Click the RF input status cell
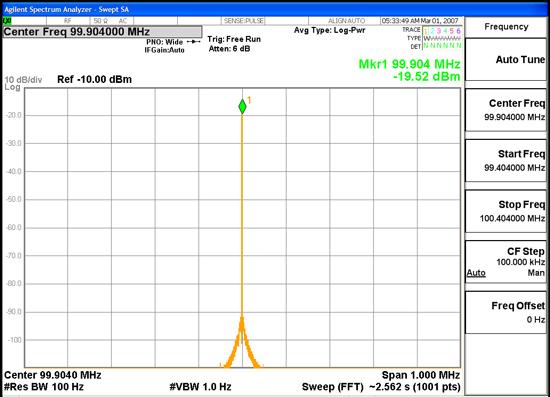The height and width of the screenshot is (397, 550). click(68, 21)
